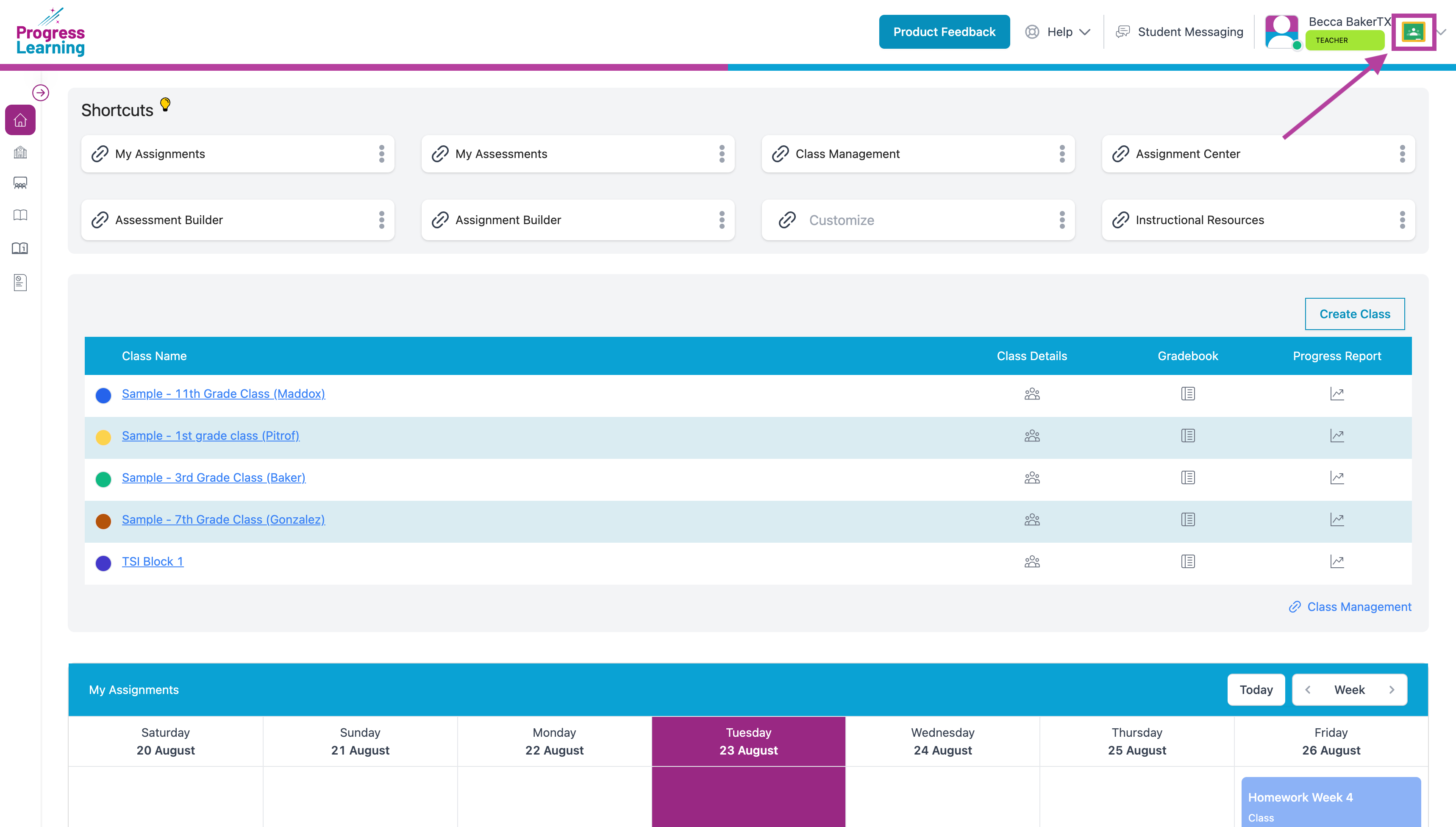Image resolution: width=1456 pixels, height=827 pixels.
Task: View class details for 1st grade class (Pitrof)
Action: 1032,436
